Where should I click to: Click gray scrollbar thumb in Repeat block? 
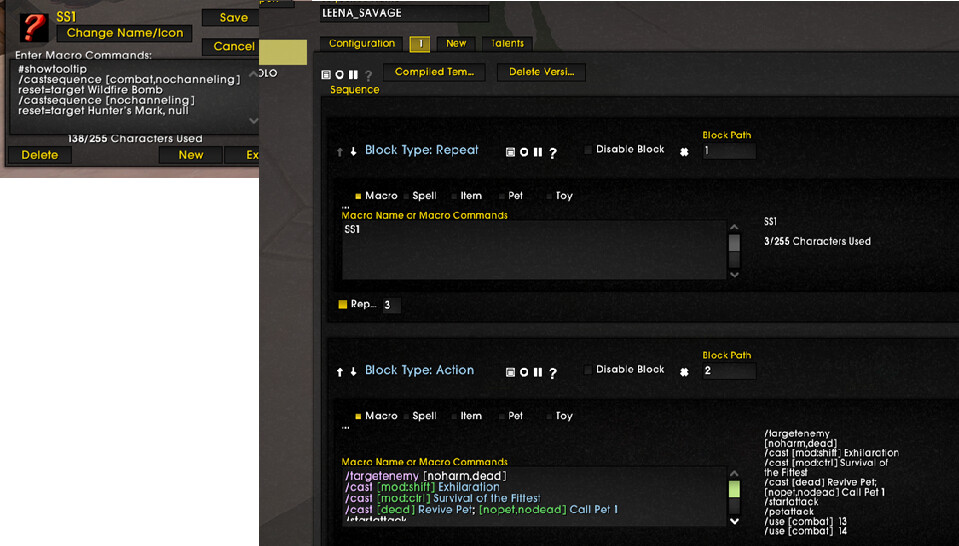(x=735, y=243)
